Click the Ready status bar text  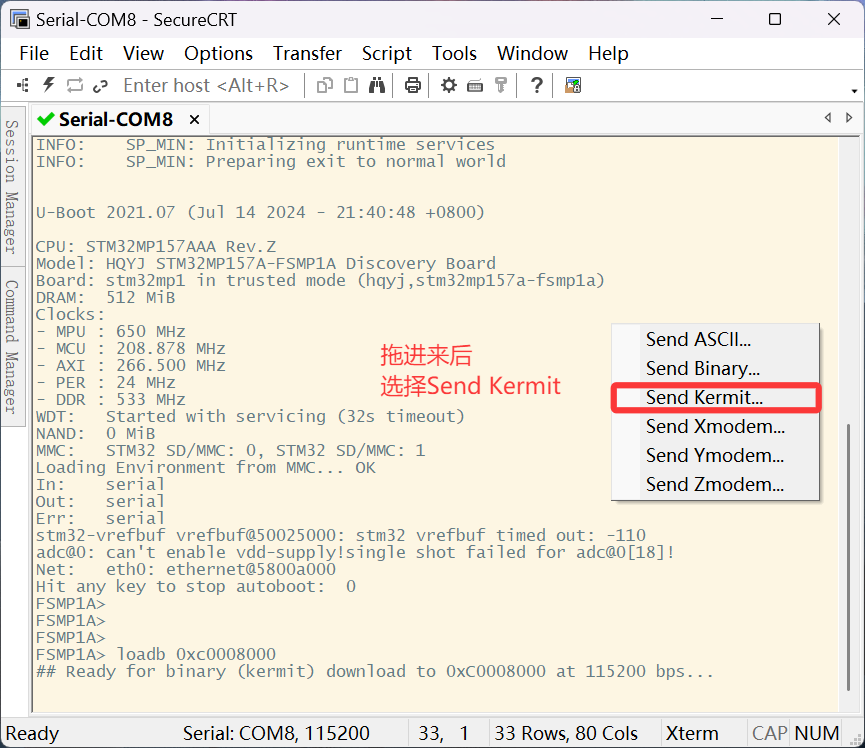(32, 733)
